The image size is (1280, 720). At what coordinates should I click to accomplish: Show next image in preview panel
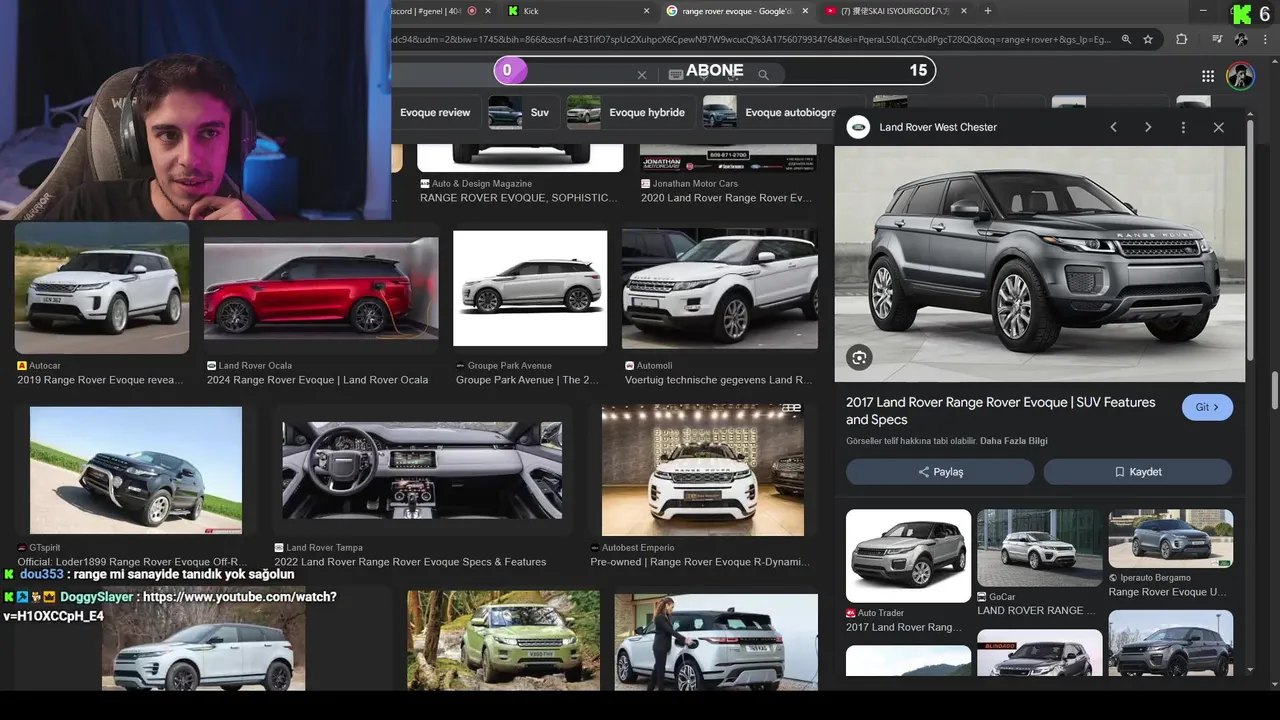click(1148, 127)
